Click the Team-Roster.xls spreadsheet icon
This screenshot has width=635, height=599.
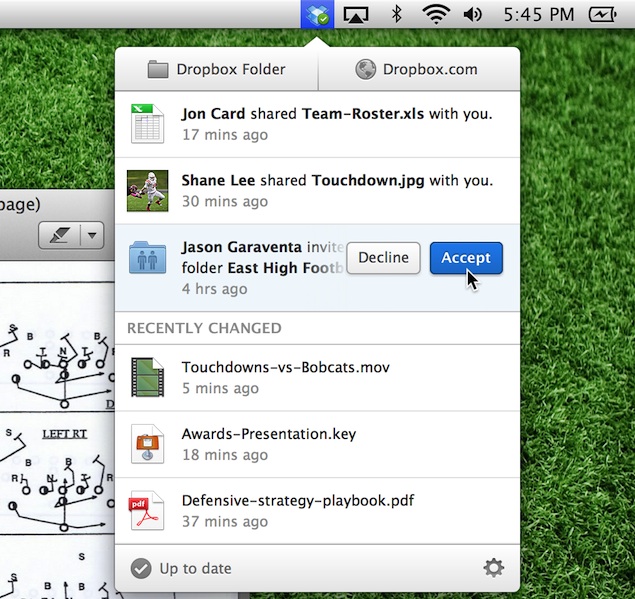coord(147,124)
